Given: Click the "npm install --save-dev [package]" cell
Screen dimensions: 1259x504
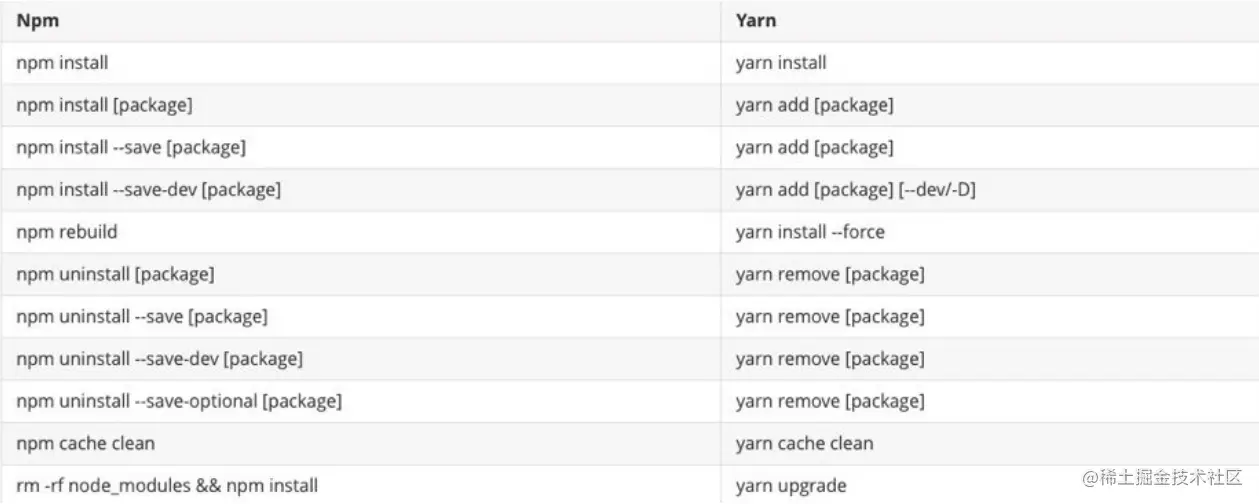Looking at the screenshot, I should (148, 190).
